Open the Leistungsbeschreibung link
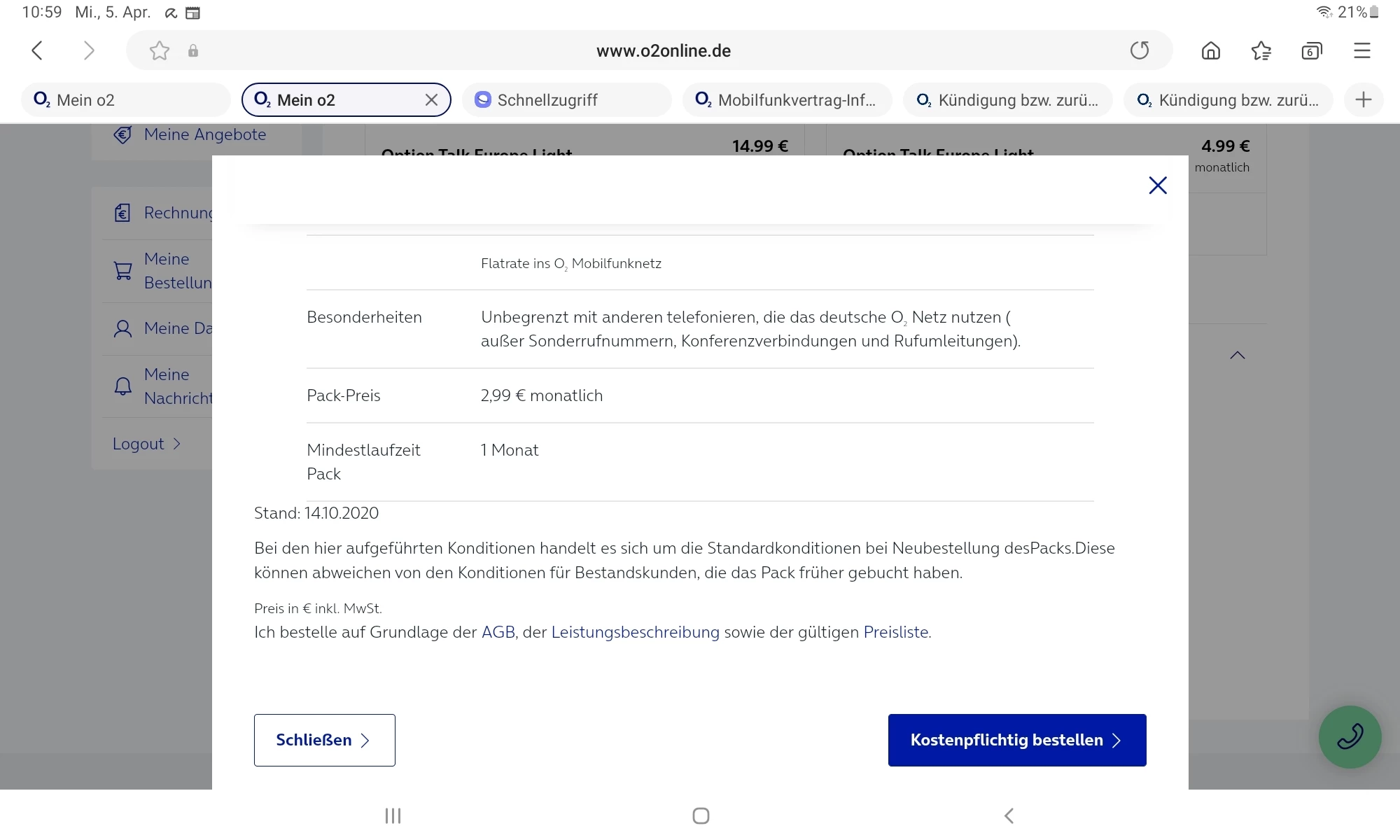Image resolution: width=1400 pixels, height=840 pixels. coord(635,632)
